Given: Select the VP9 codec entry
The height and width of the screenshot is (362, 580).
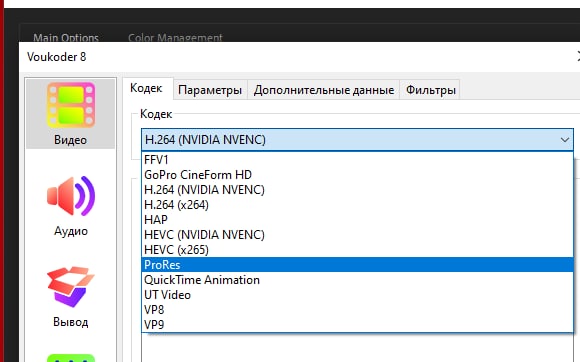Looking at the screenshot, I should coord(357,325).
